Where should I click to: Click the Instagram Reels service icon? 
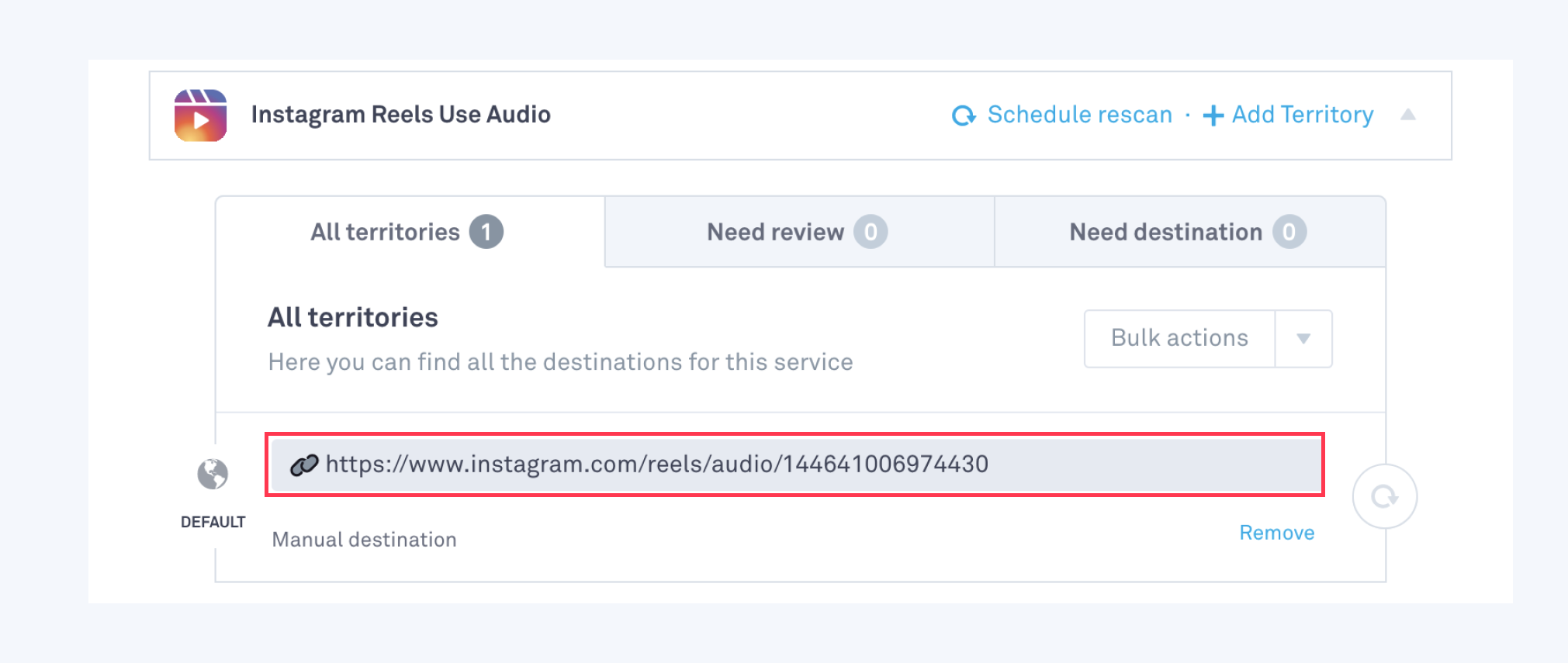[200, 116]
